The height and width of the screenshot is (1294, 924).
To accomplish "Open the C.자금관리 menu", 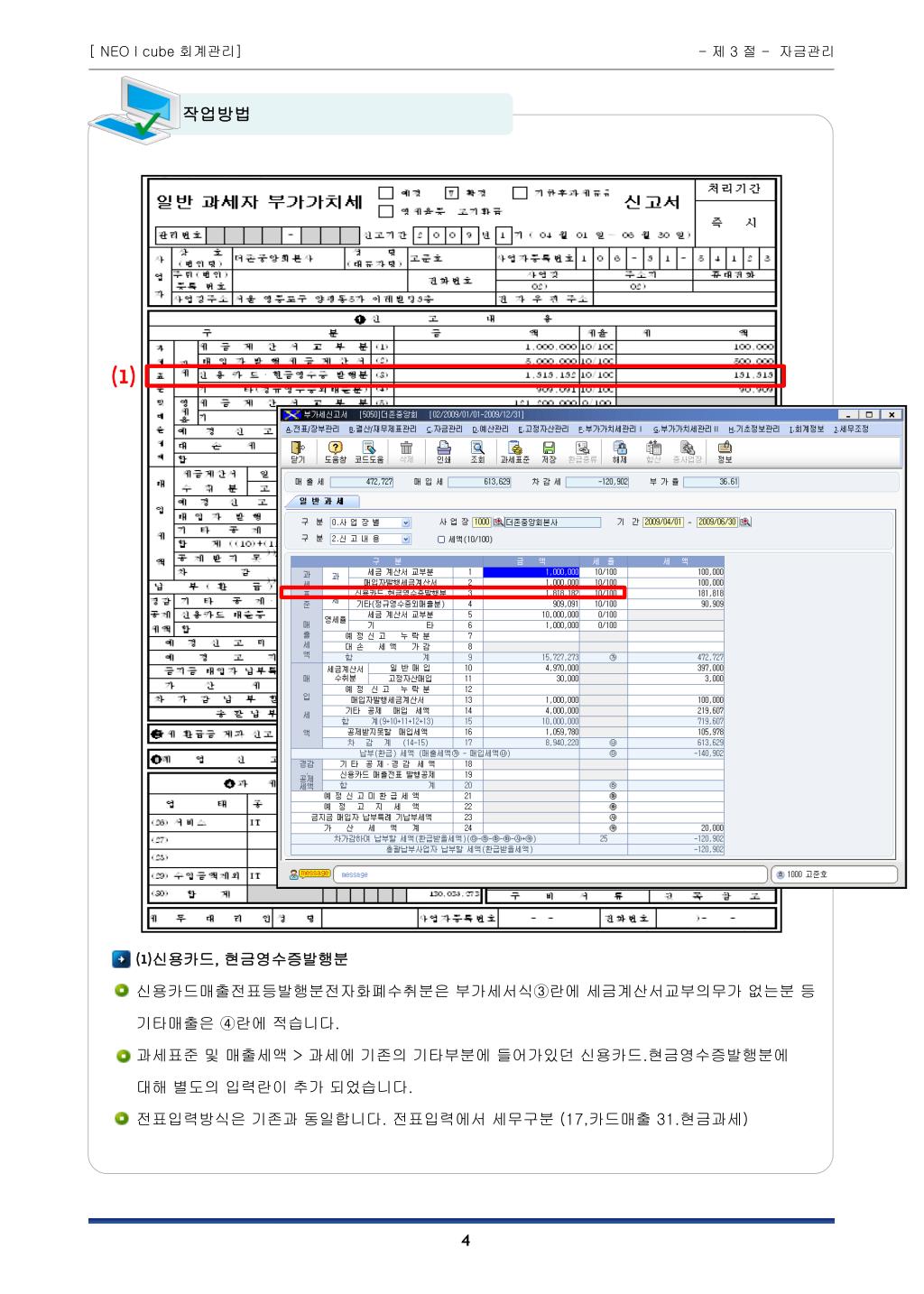I will [x=447, y=430].
